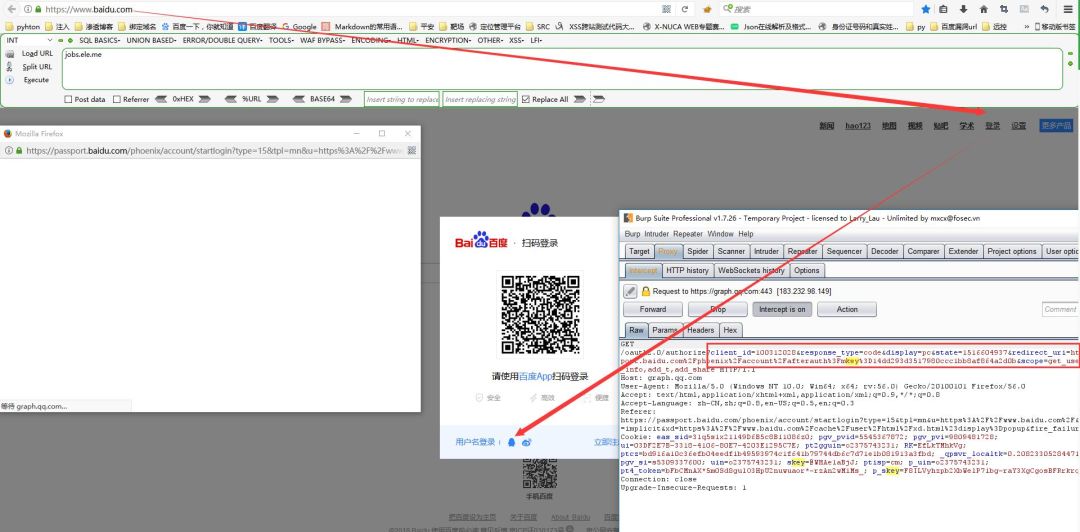Screen dimensions: 1080x532
Task: Click the Insert string to replace field
Action: [402, 99]
